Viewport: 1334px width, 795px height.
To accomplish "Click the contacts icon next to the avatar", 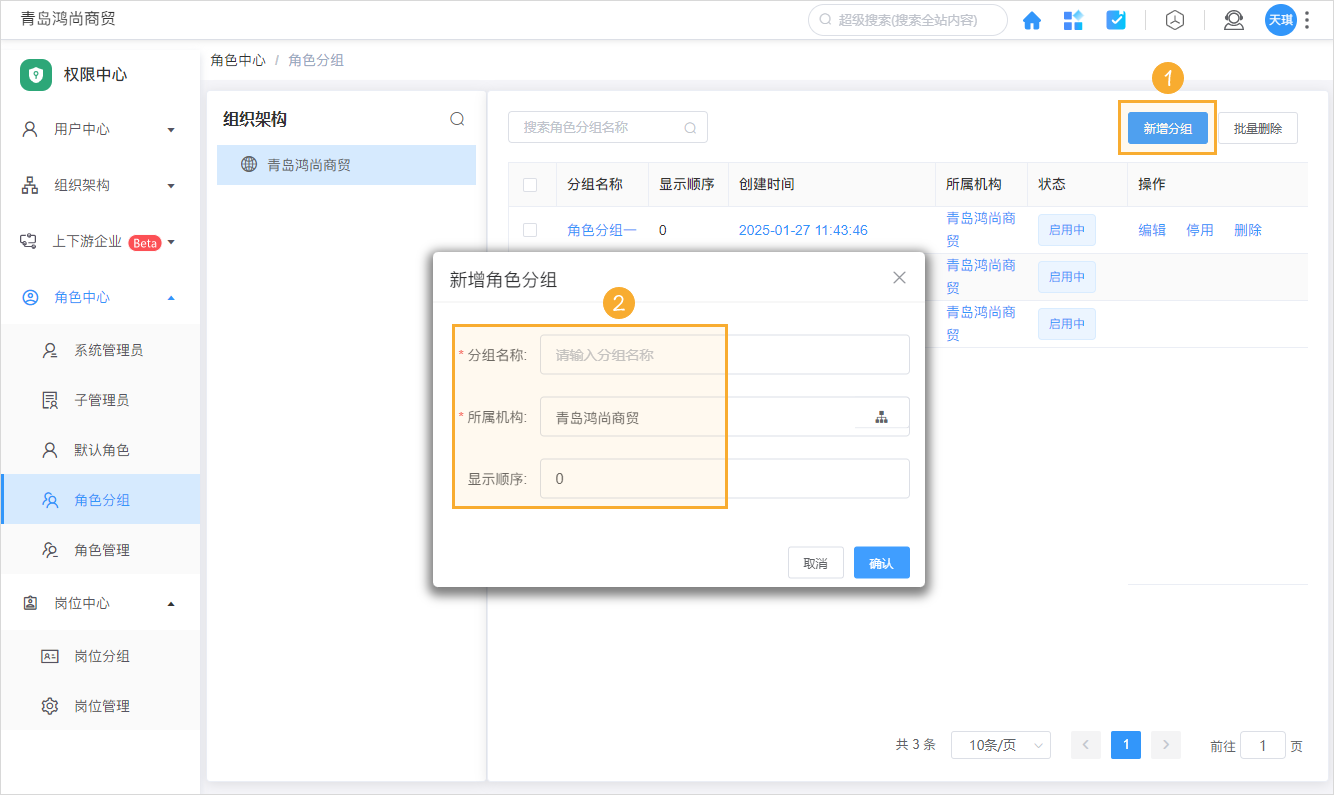I will click(1234, 19).
